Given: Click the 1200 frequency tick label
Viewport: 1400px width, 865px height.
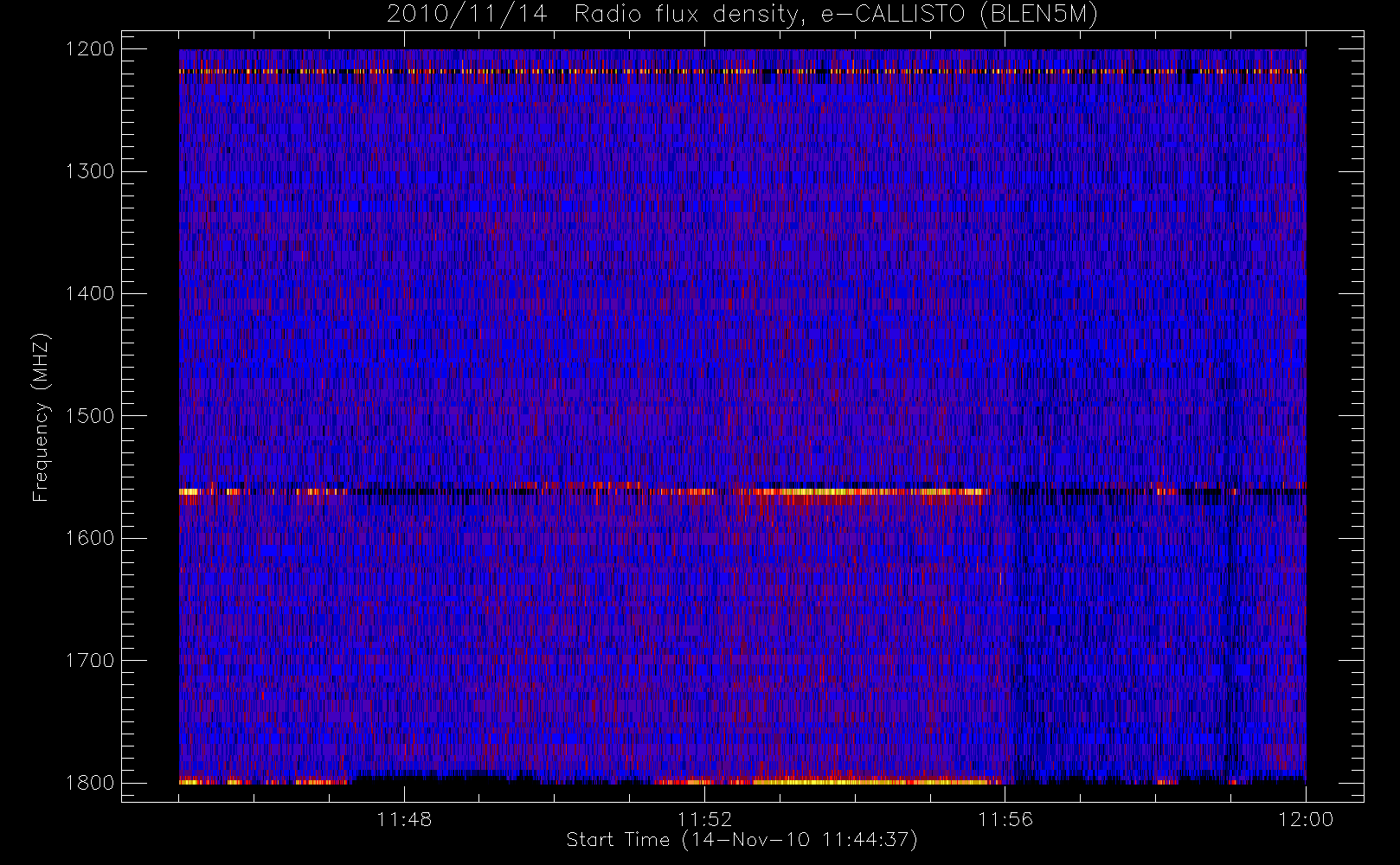Looking at the screenshot, I should click(90, 49).
